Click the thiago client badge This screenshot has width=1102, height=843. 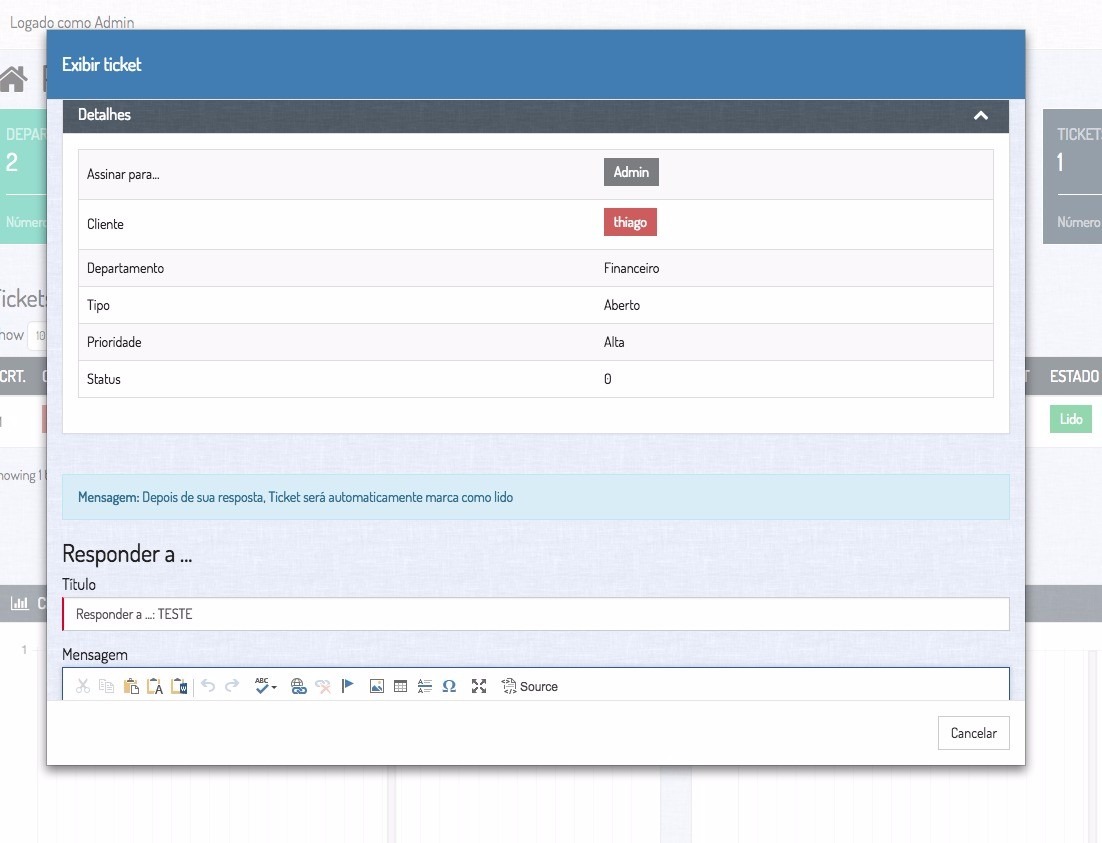coord(630,223)
